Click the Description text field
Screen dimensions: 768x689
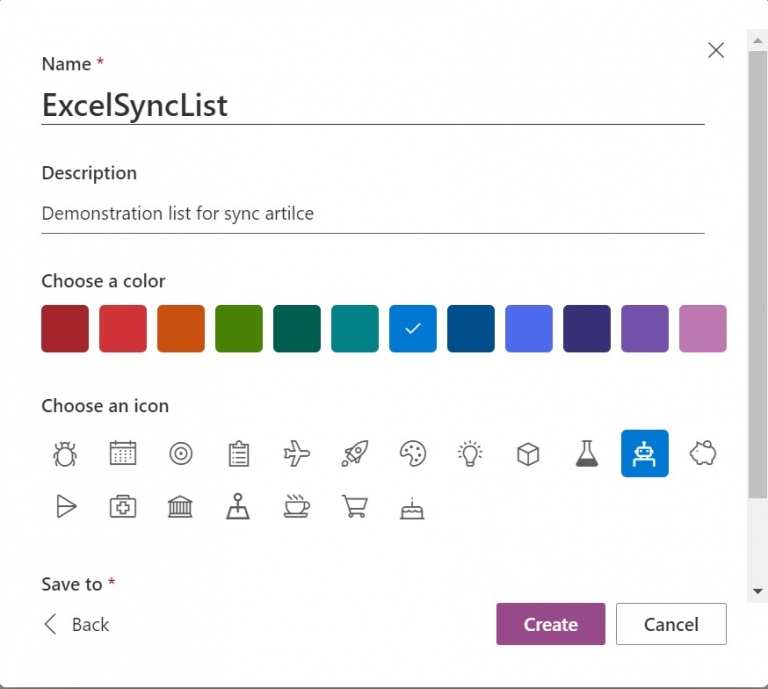(x=372, y=213)
